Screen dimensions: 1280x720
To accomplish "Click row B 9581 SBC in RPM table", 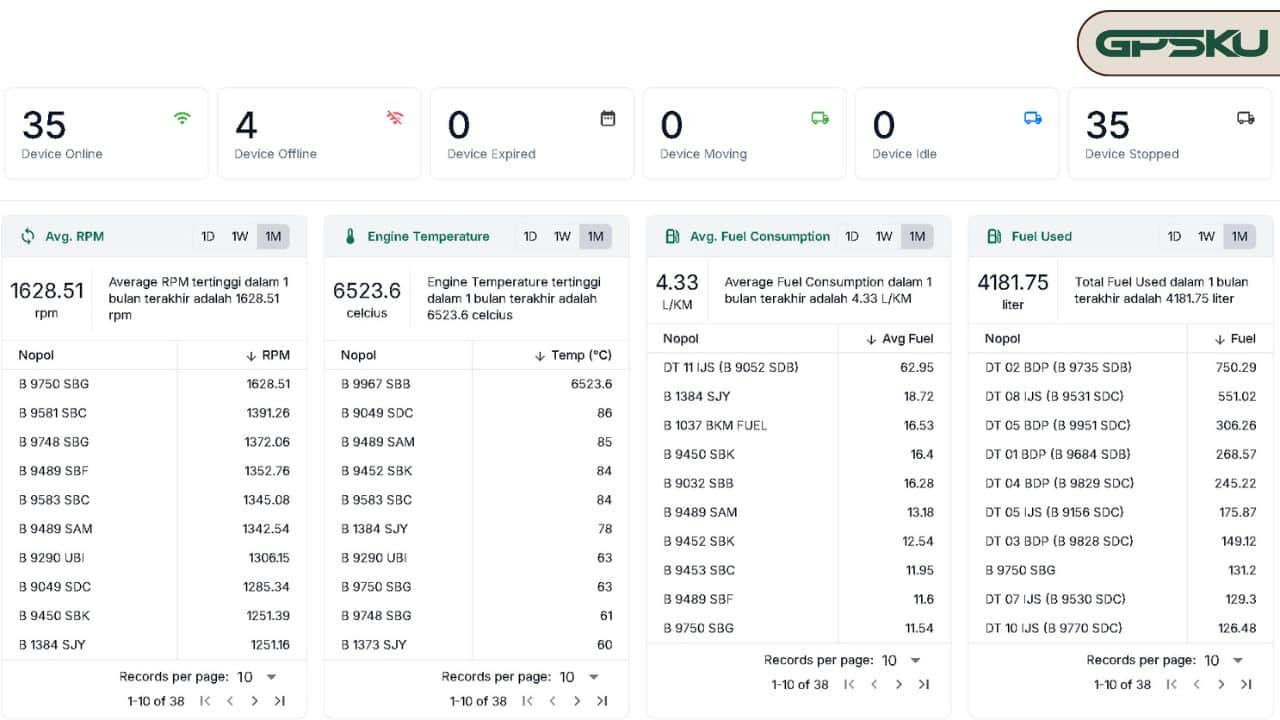I will [x=154, y=413].
